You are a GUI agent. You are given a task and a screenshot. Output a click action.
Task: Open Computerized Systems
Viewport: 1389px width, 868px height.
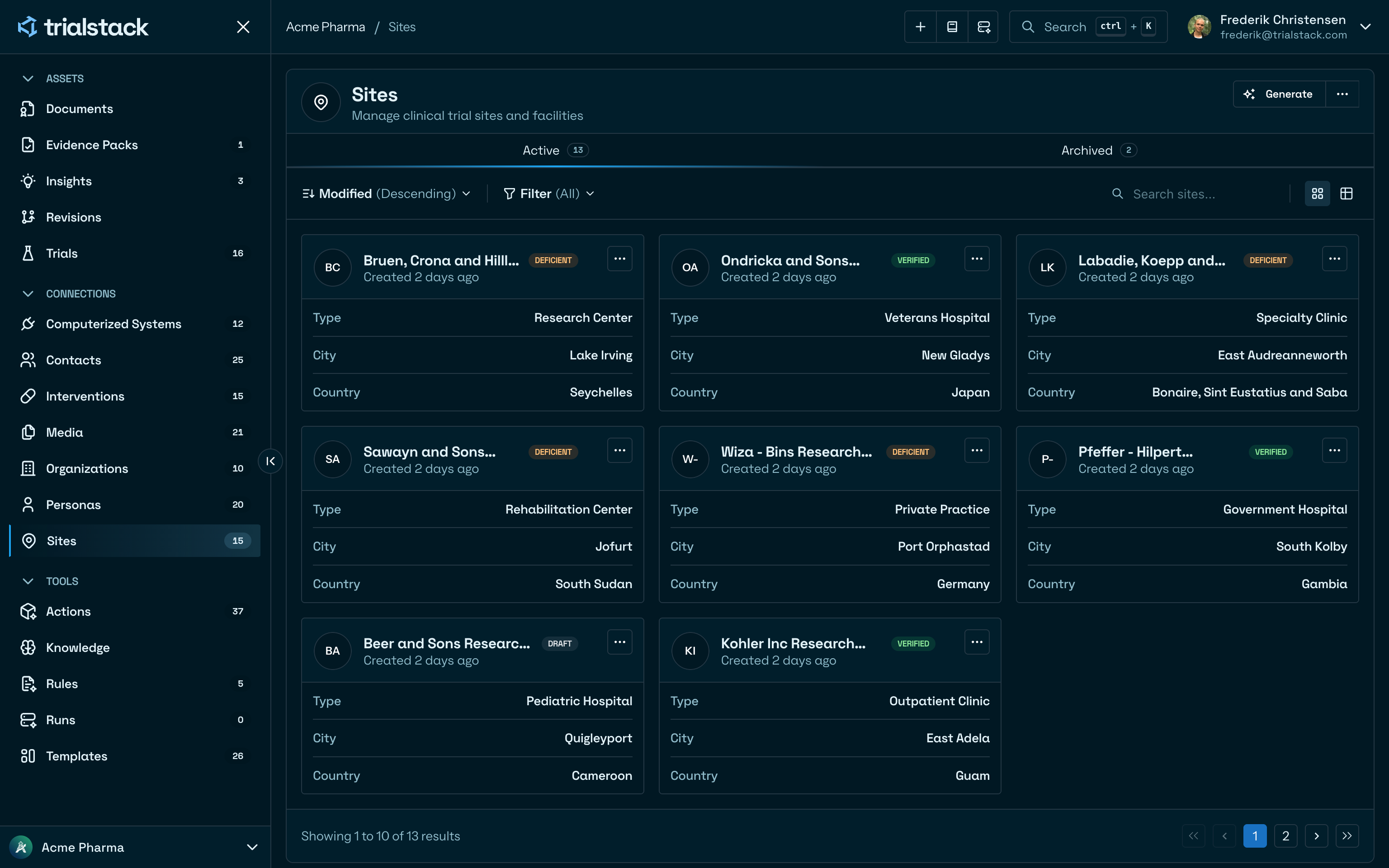coord(135,324)
